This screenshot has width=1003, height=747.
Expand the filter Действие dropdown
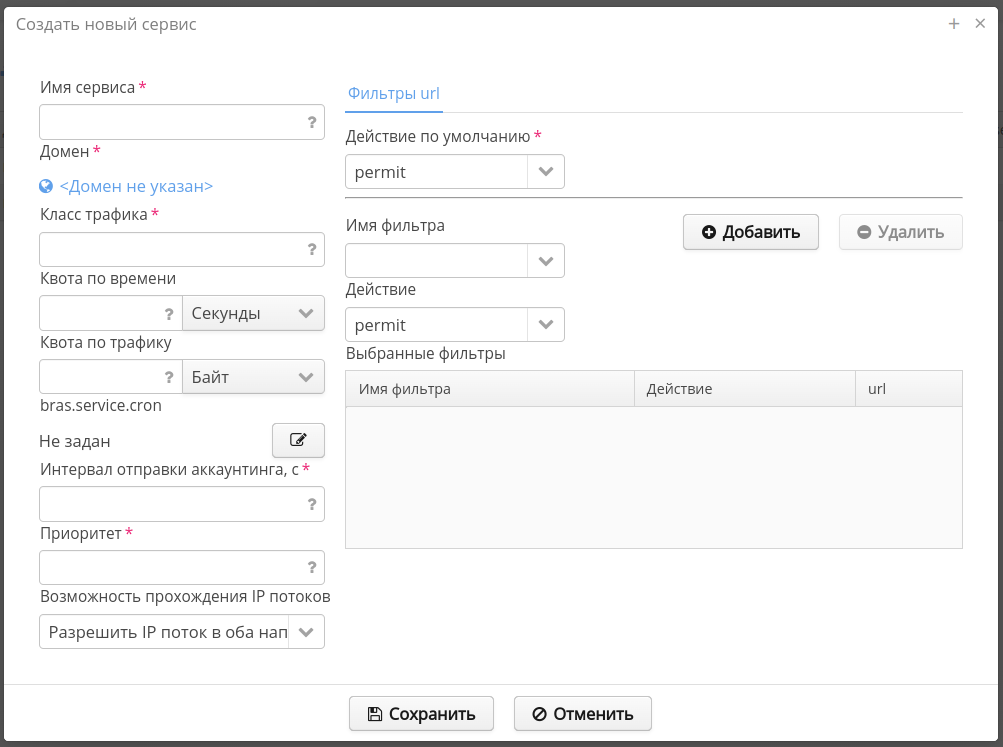coord(545,325)
